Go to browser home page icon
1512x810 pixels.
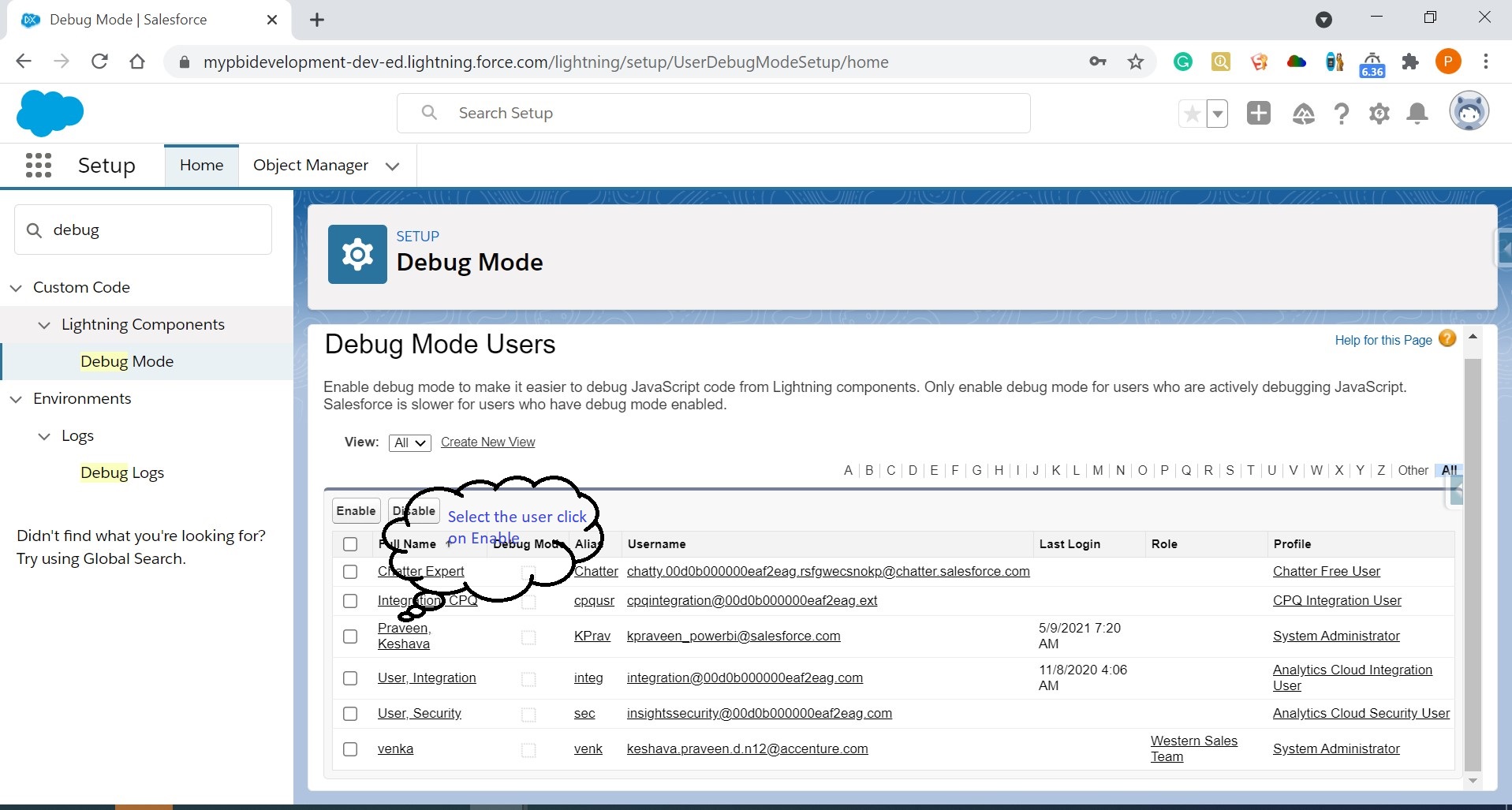click(x=137, y=62)
